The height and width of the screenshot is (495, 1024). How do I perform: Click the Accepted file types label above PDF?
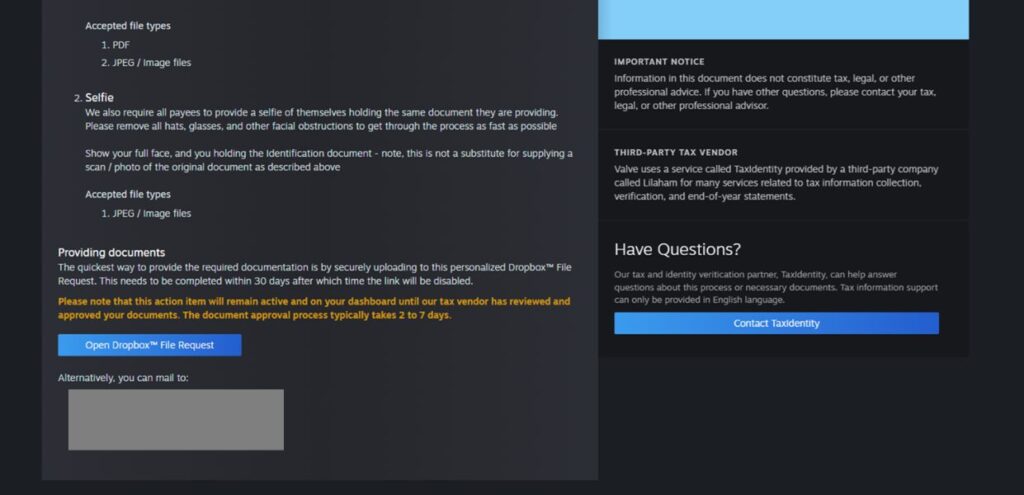click(x=127, y=26)
